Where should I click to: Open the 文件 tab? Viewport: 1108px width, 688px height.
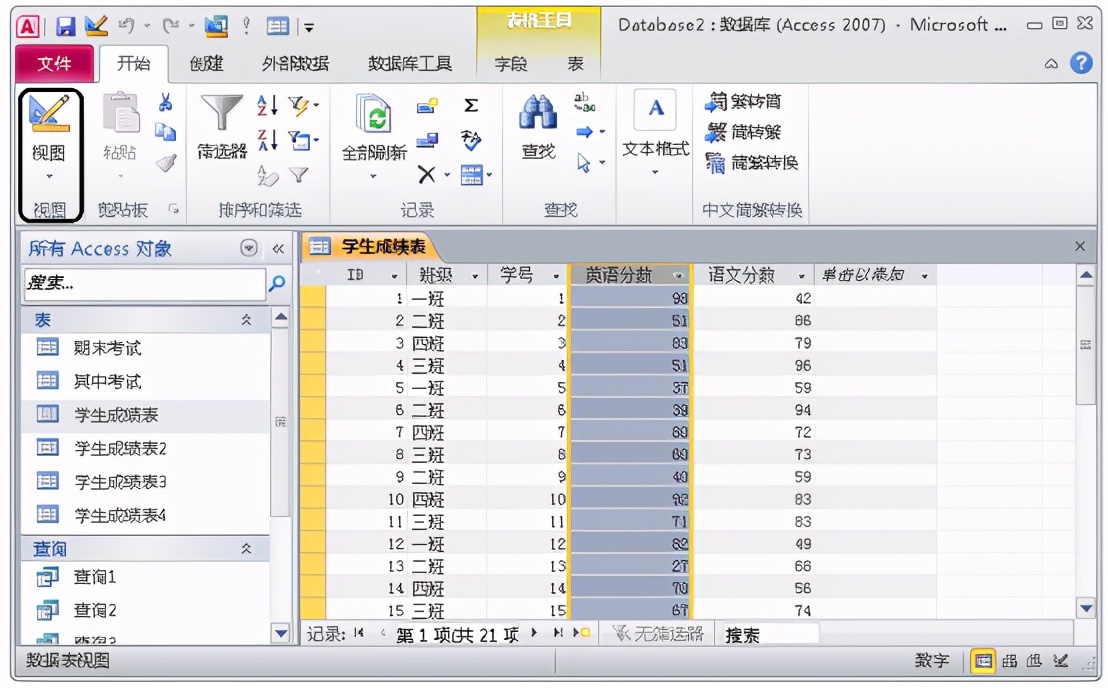click(54, 62)
